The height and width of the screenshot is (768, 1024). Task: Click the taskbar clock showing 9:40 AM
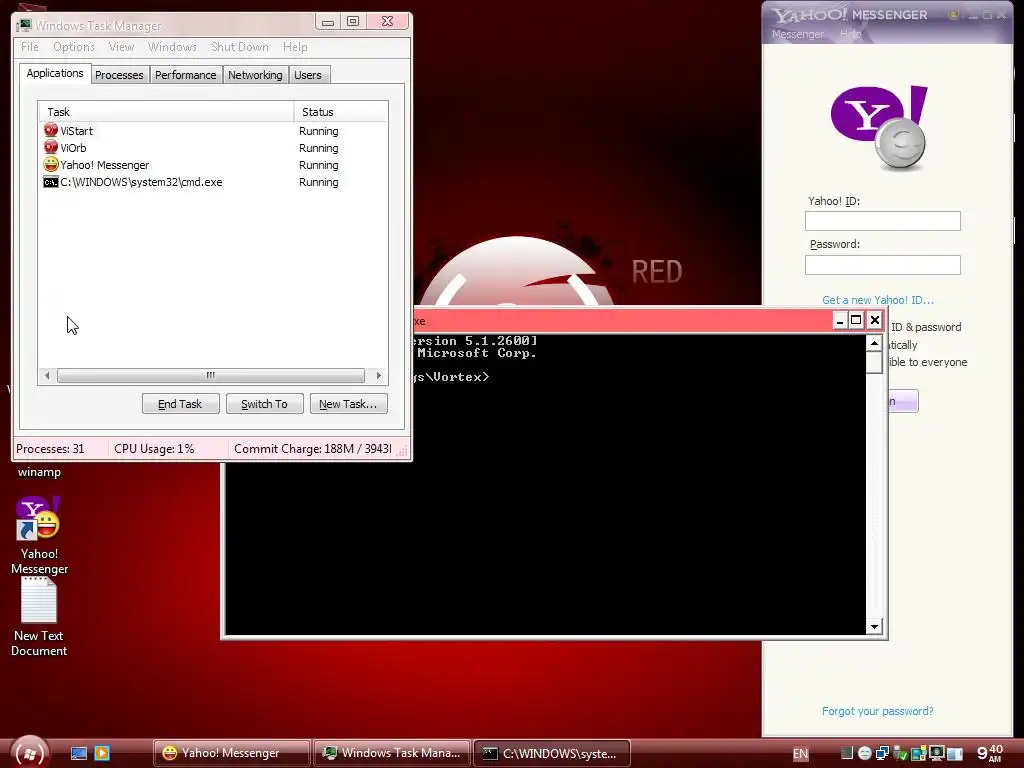tap(990, 753)
